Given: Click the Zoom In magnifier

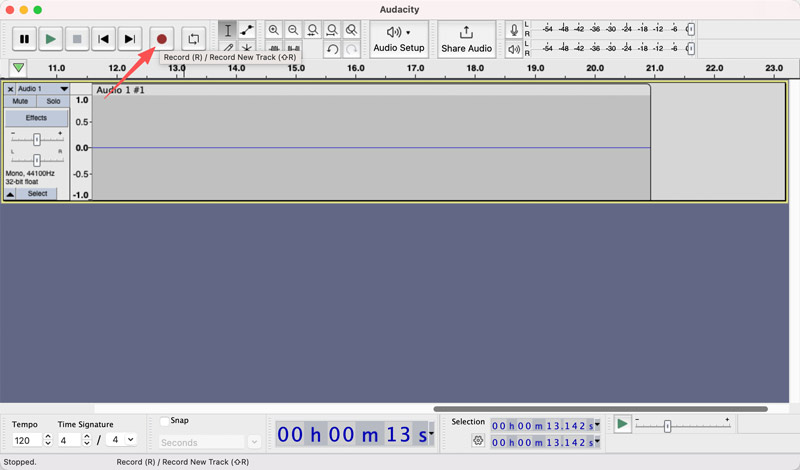Looking at the screenshot, I should pos(274,30).
